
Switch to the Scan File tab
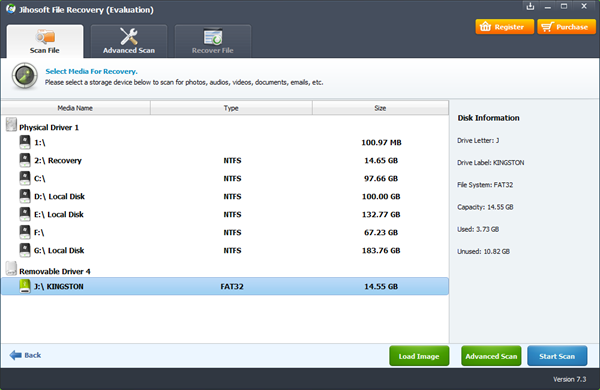(x=45, y=41)
